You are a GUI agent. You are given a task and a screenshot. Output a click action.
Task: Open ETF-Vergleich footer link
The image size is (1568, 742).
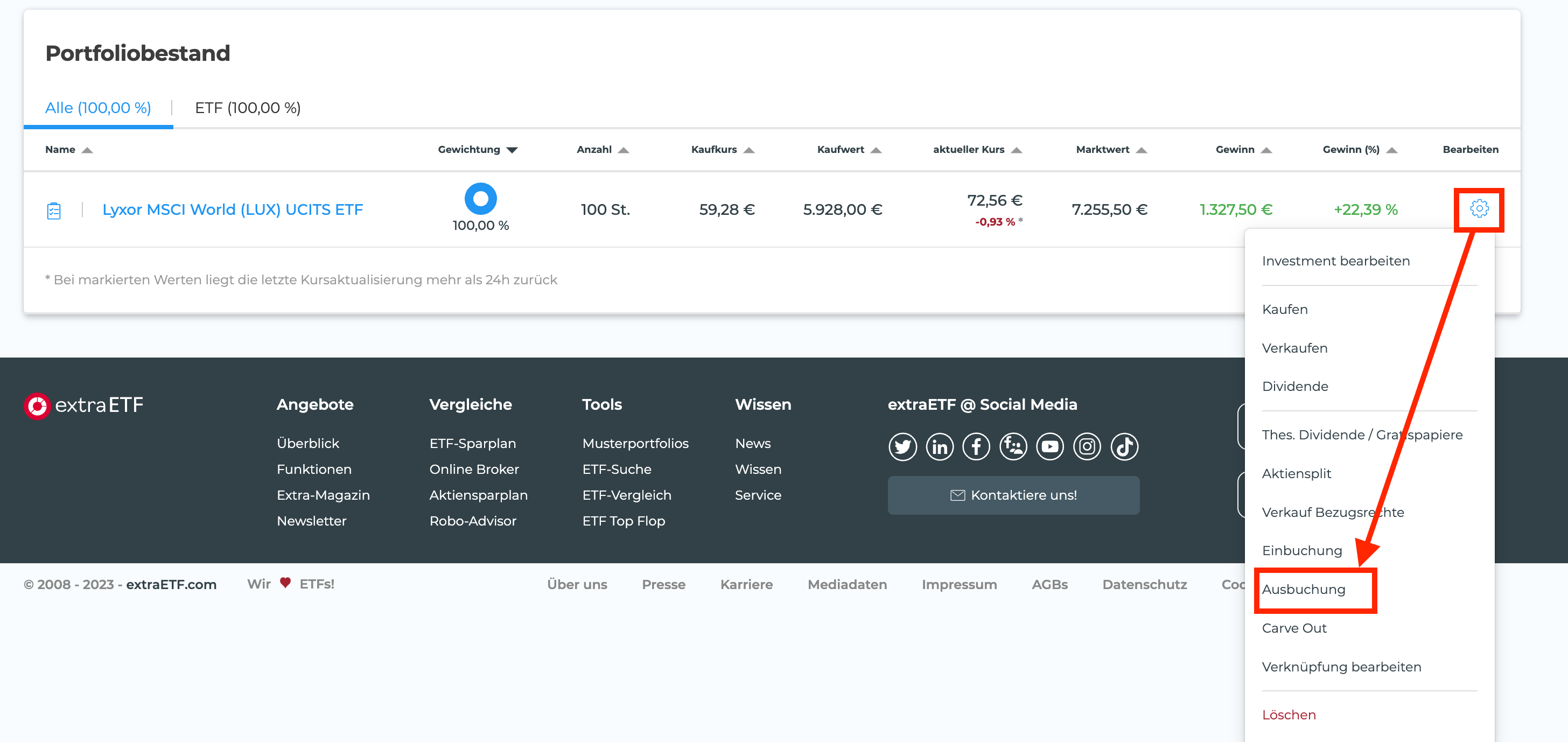coord(626,495)
